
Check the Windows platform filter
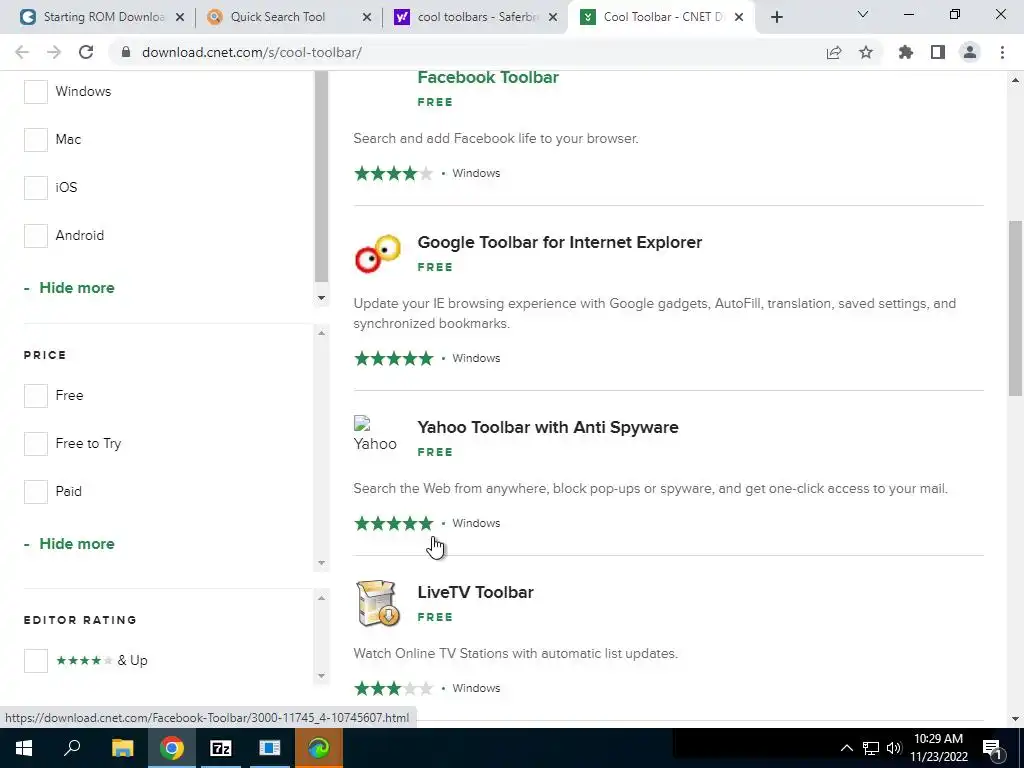[x=36, y=91]
